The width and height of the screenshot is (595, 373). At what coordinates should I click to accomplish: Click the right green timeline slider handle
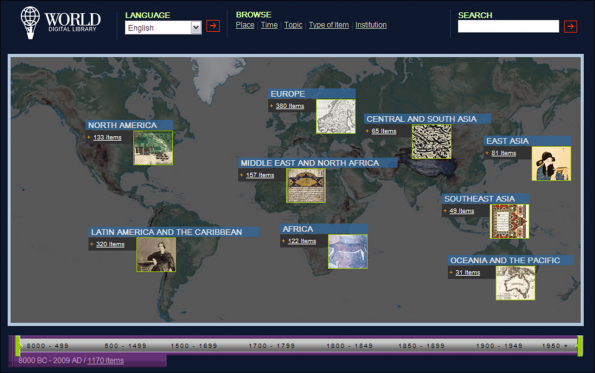[579, 346]
